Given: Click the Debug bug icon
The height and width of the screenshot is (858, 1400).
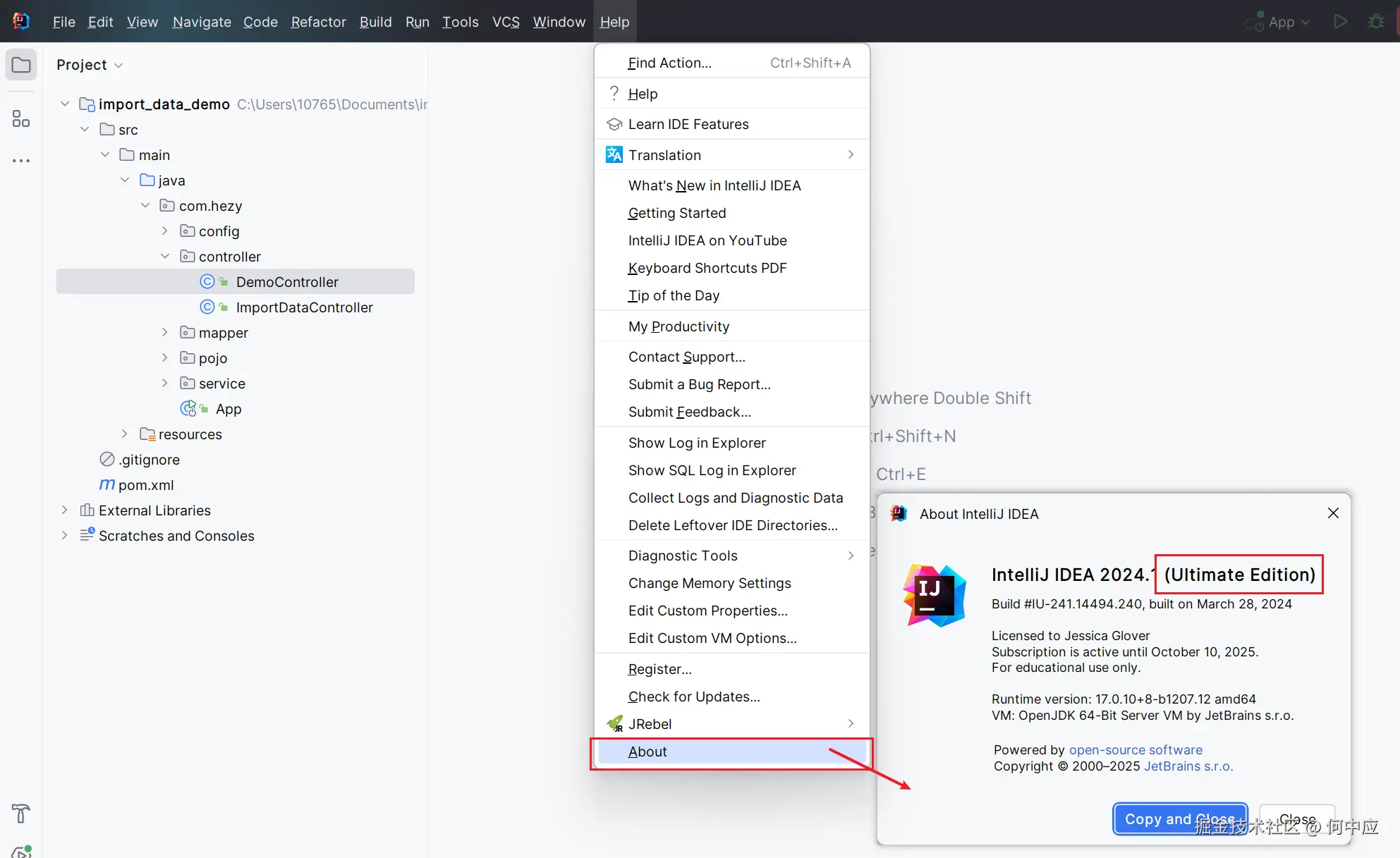Looking at the screenshot, I should click(x=1375, y=22).
